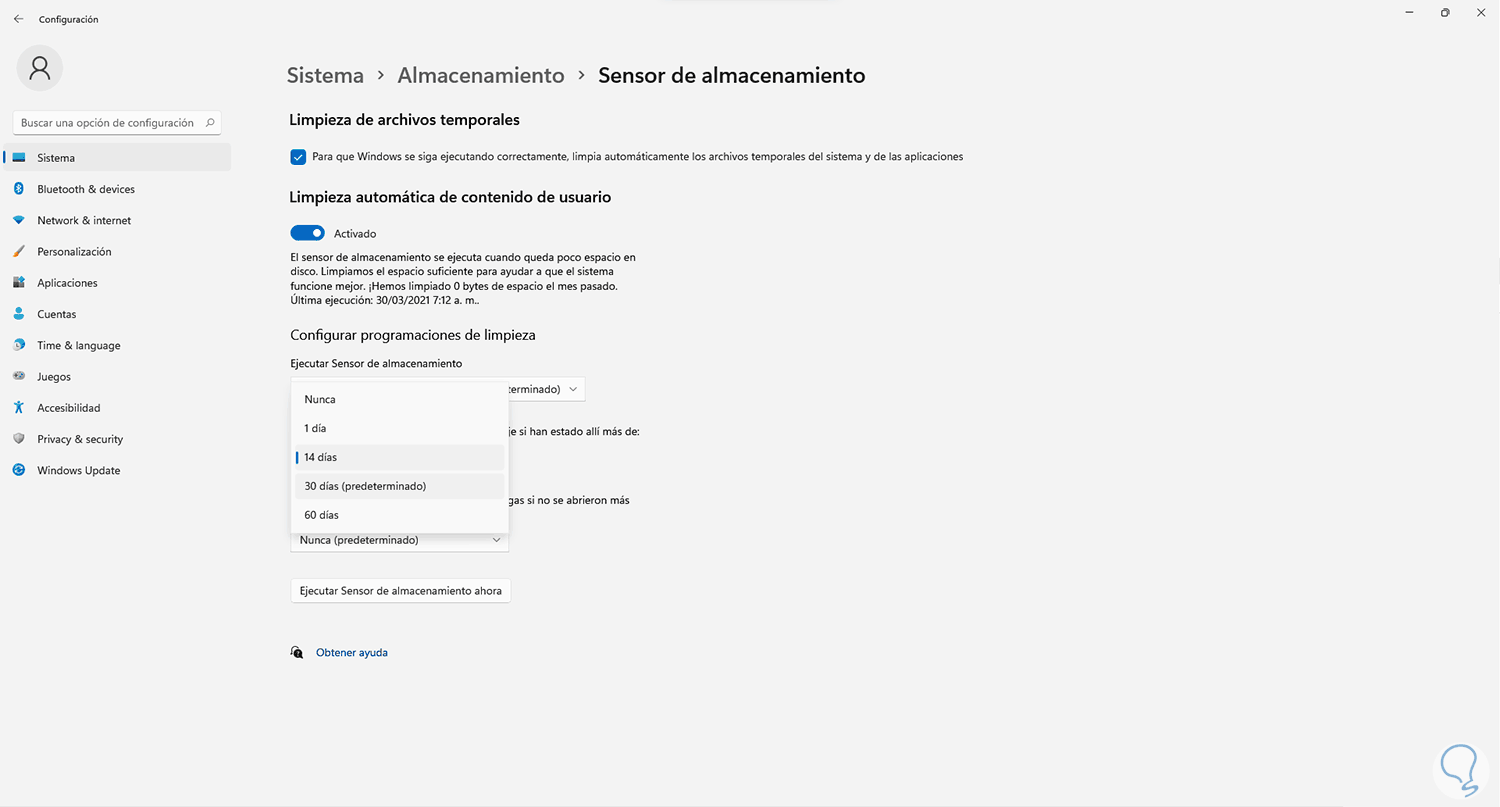Open Privacy & security settings

tap(80, 439)
